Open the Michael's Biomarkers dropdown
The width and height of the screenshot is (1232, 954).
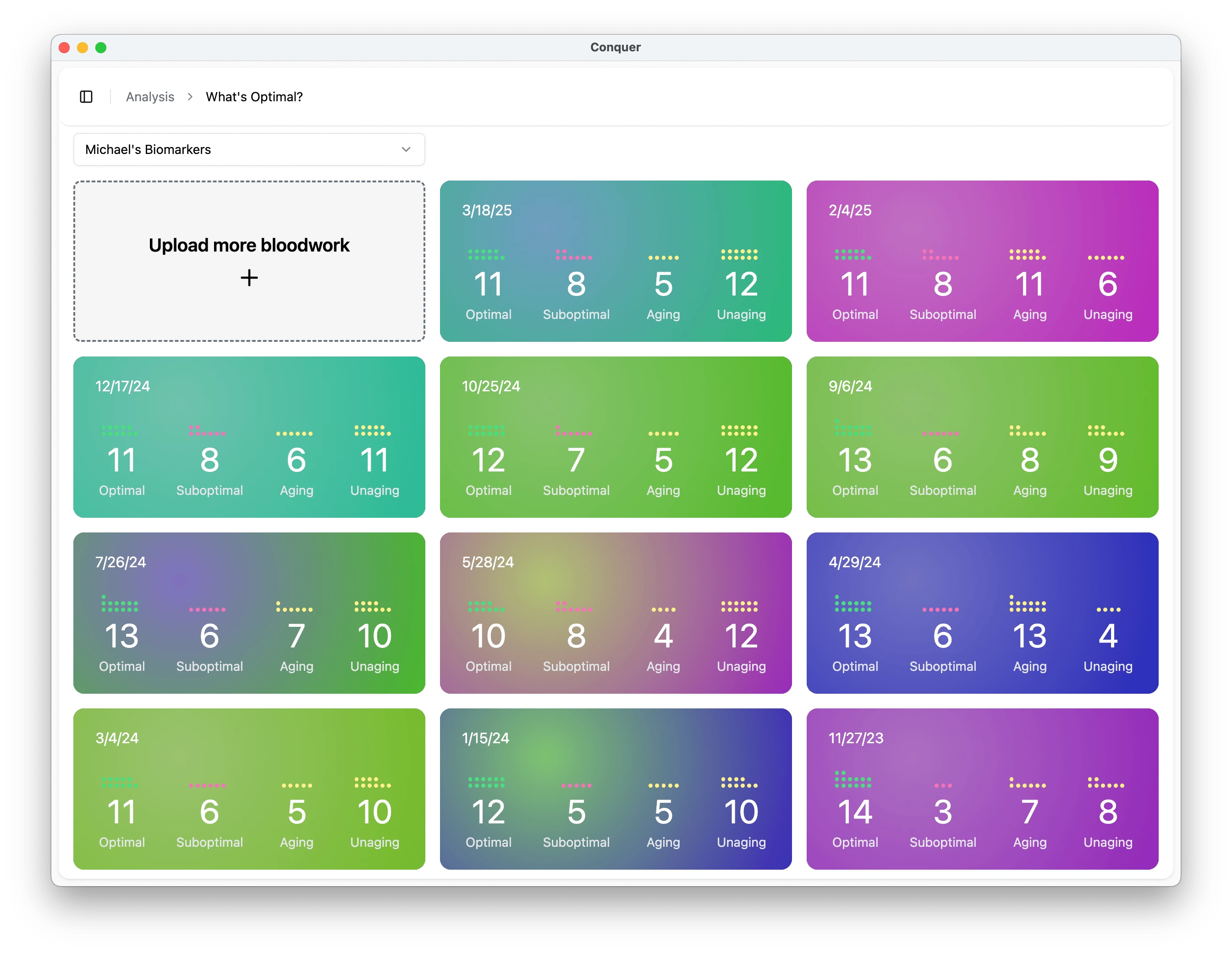tap(248, 149)
